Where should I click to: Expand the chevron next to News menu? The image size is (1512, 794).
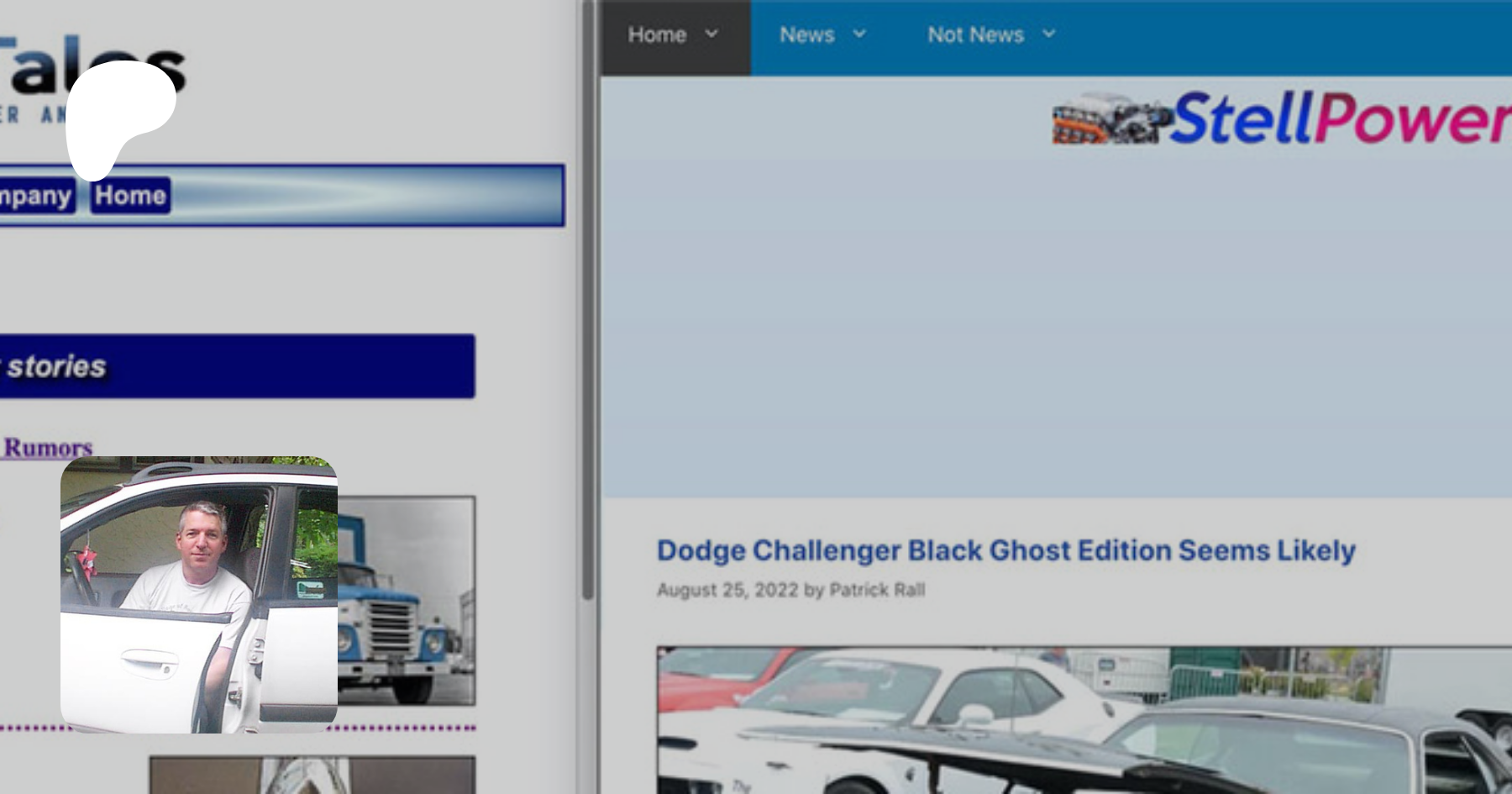click(x=859, y=34)
